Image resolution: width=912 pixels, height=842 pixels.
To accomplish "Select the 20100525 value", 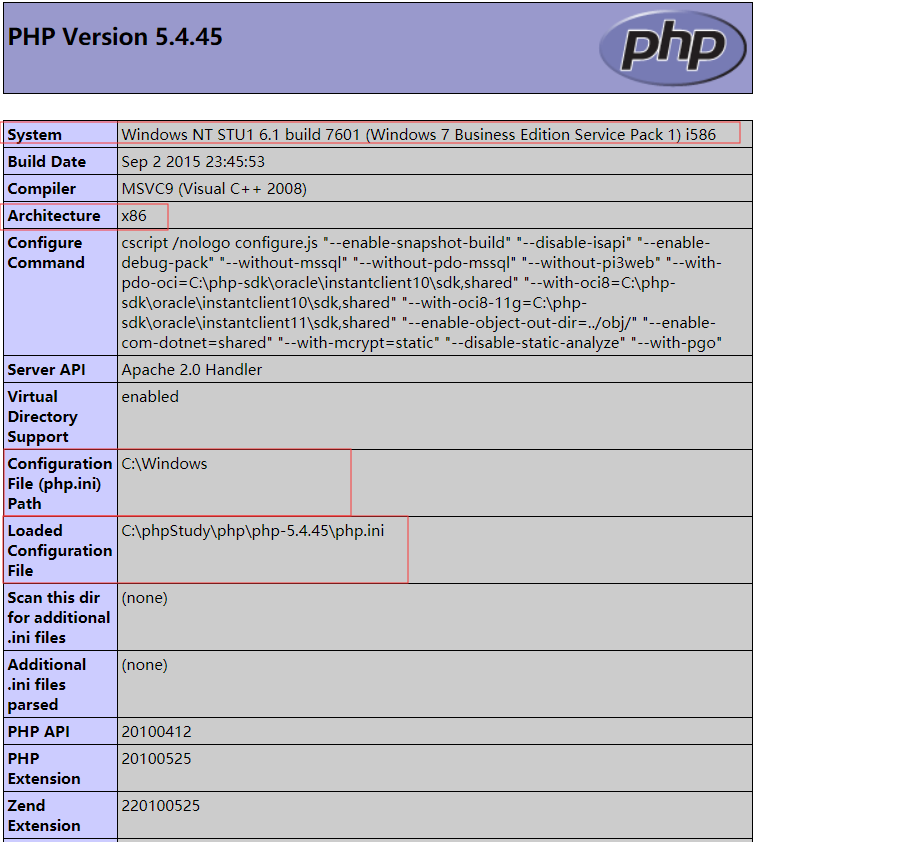I will pos(156,759).
